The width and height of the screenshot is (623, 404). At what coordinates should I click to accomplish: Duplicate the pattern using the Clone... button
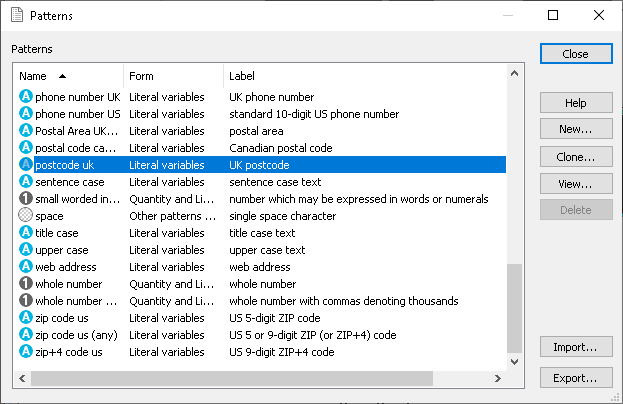pos(575,157)
